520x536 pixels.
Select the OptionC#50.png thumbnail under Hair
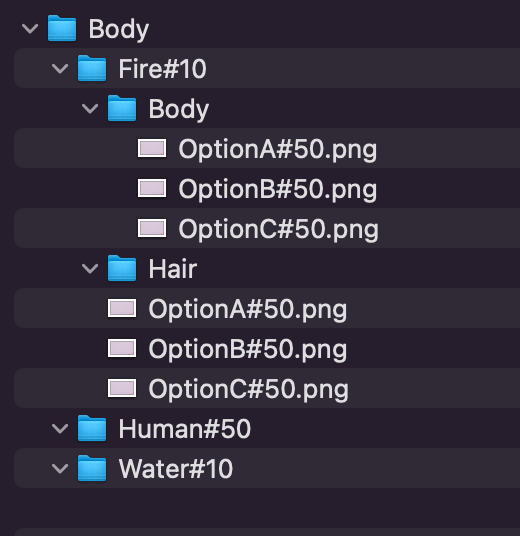[122, 388]
